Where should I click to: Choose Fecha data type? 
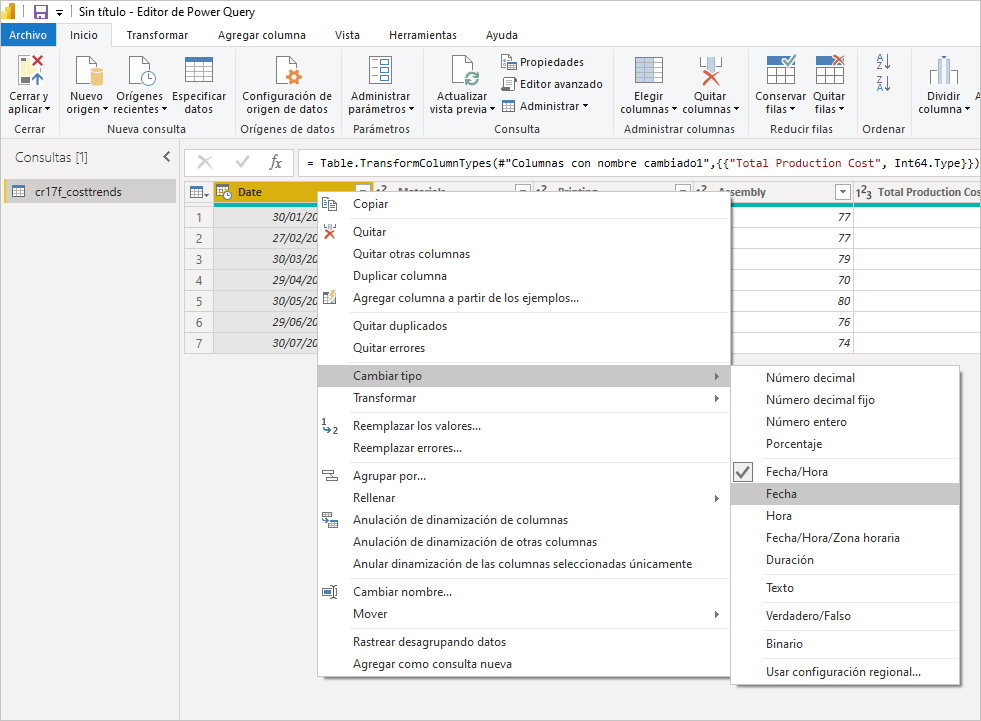click(x=845, y=494)
